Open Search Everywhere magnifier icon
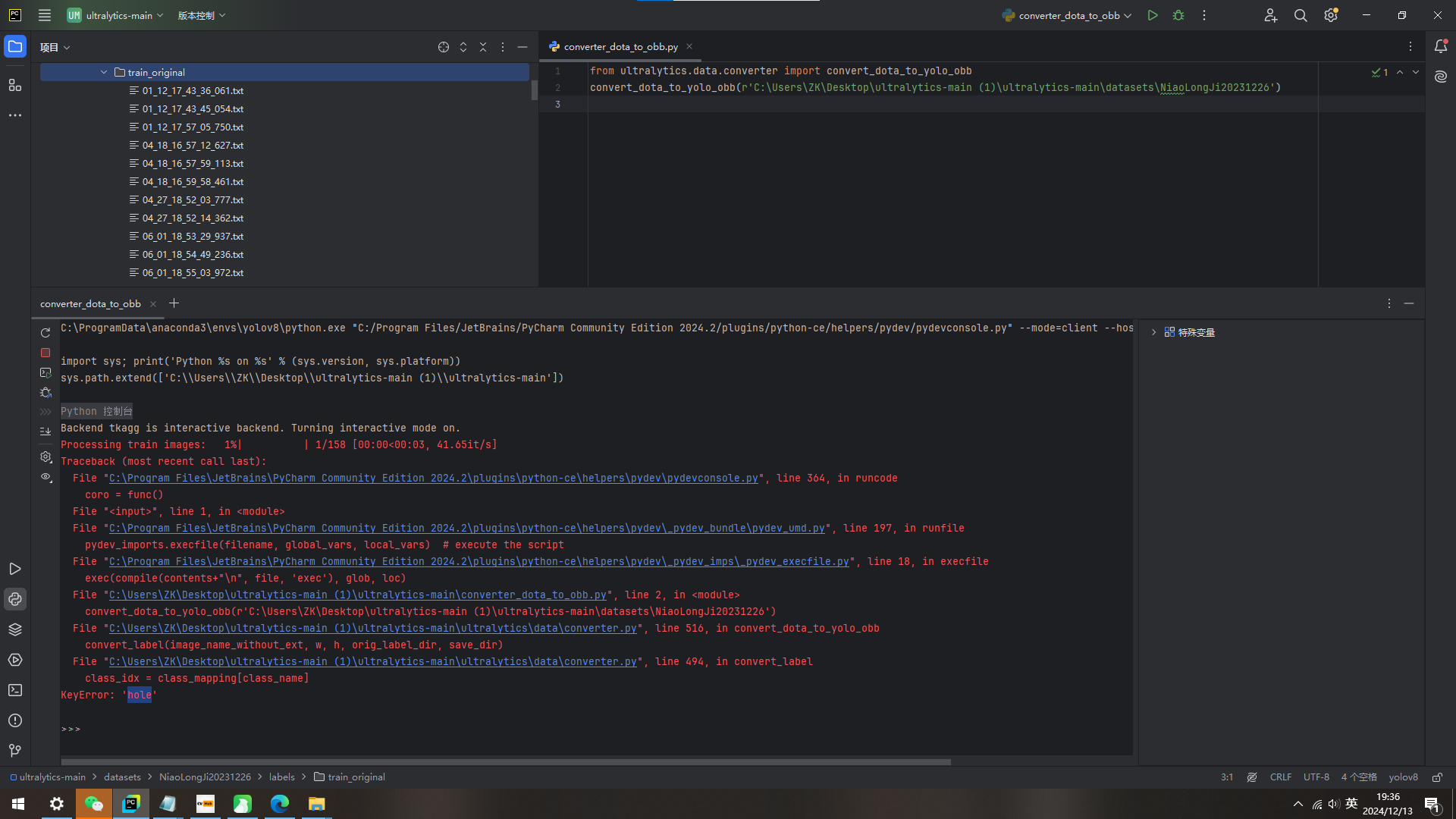The height and width of the screenshot is (819, 1456). click(1301, 15)
